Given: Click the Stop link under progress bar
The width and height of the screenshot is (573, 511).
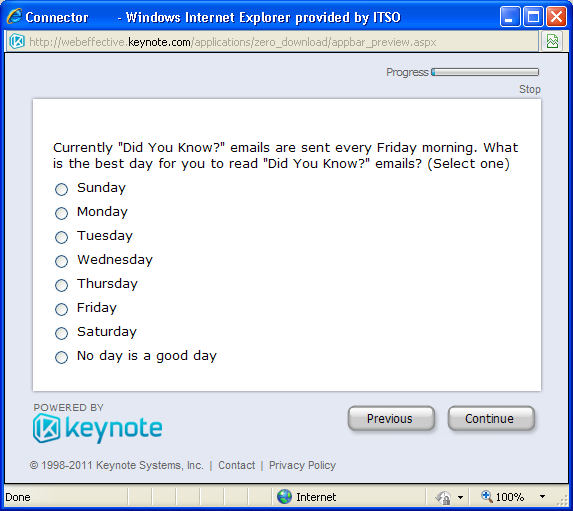Looking at the screenshot, I should [x=530, y=89].
